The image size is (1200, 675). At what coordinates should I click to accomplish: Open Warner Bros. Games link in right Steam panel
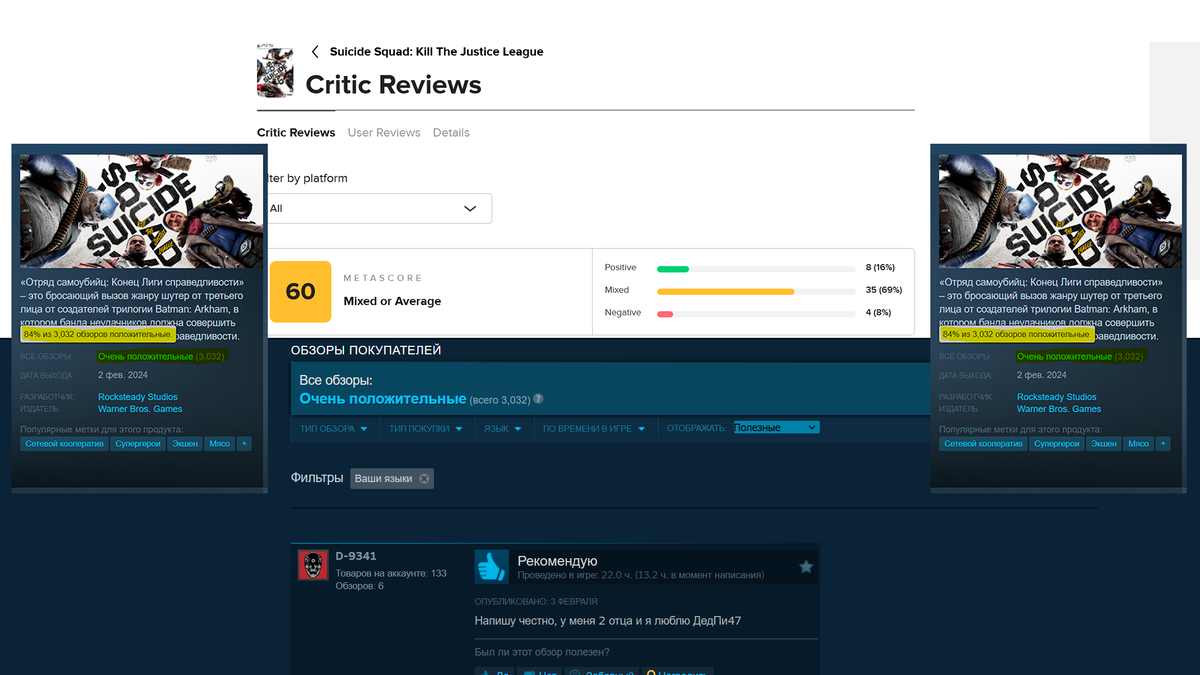click(x=1059, y=409)
